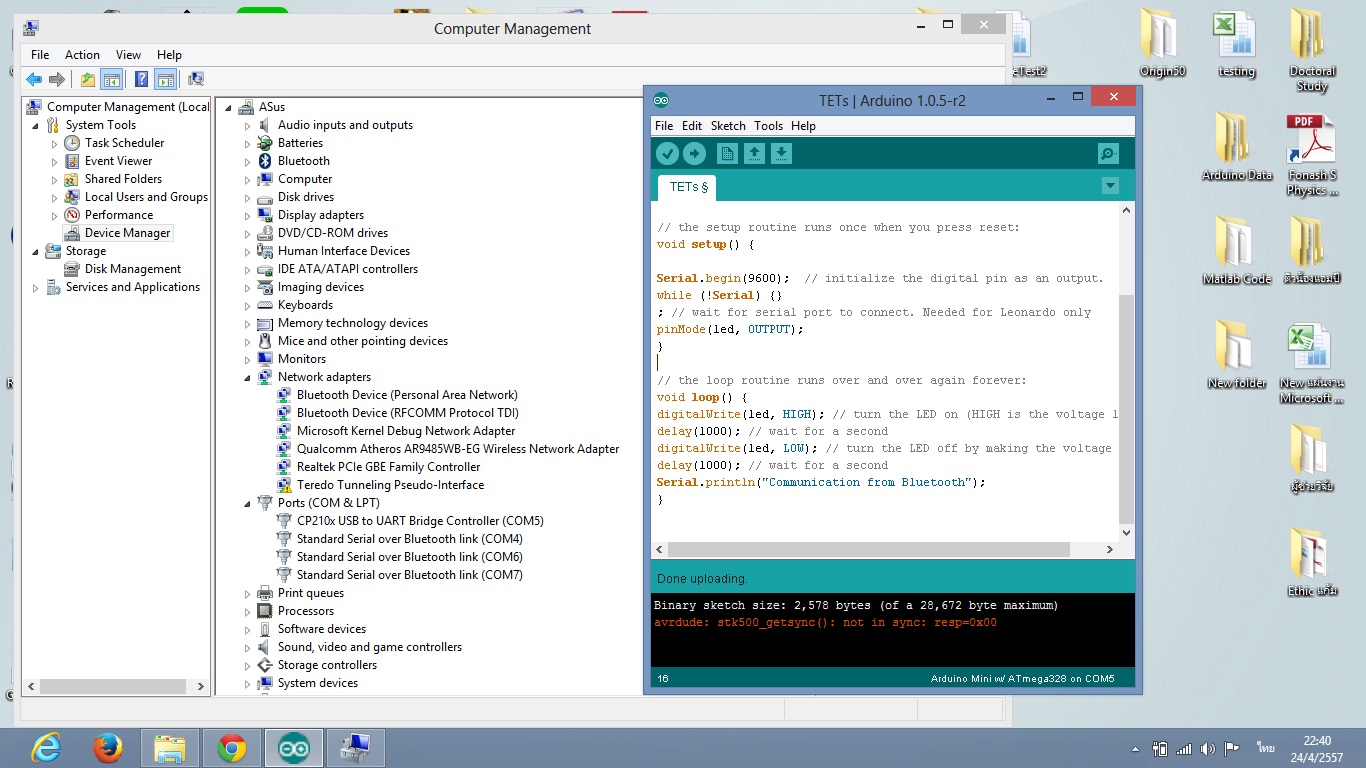This screenshot has height=768, width=1366.
Task: Open Firefox from the taskbar
Action: pos(107,748)
